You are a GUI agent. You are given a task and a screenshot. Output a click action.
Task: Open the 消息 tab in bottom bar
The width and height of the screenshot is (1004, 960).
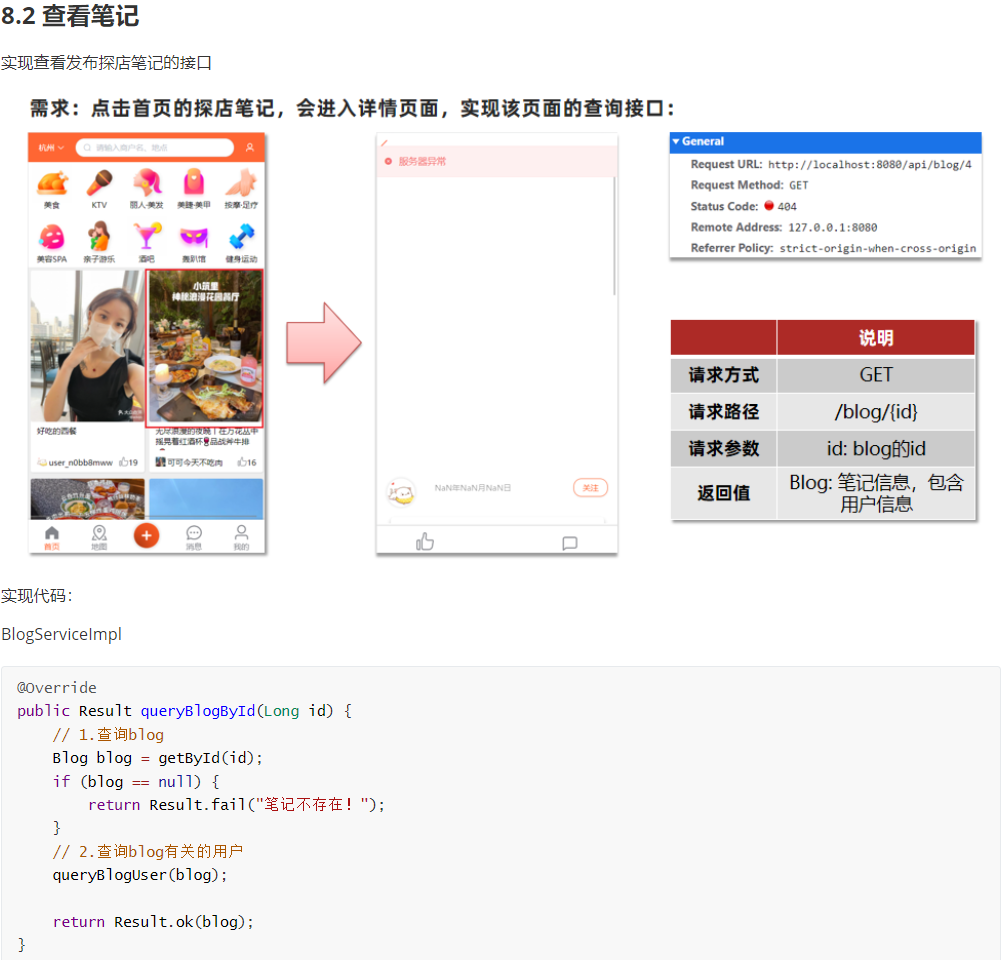(194, 537)
